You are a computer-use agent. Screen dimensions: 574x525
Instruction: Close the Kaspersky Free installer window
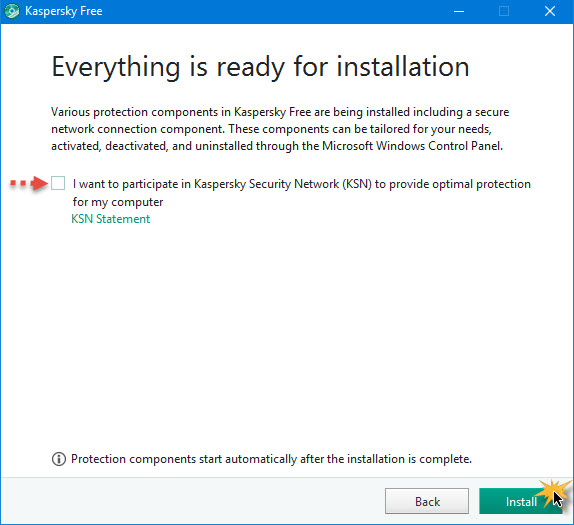pyautogui.click(x=550, y=11)
